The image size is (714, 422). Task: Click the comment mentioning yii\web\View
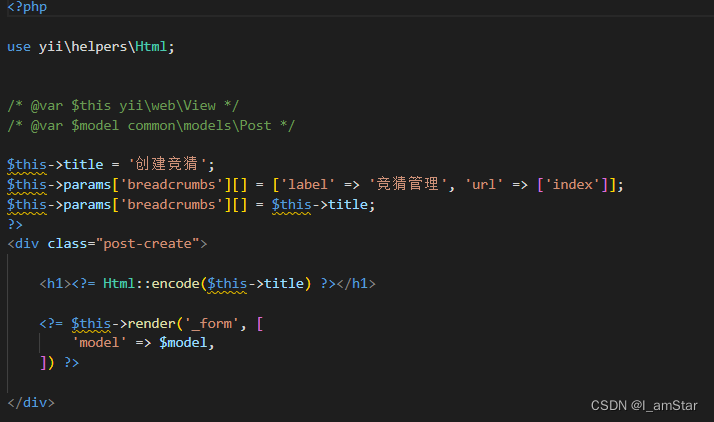point(123,106)
